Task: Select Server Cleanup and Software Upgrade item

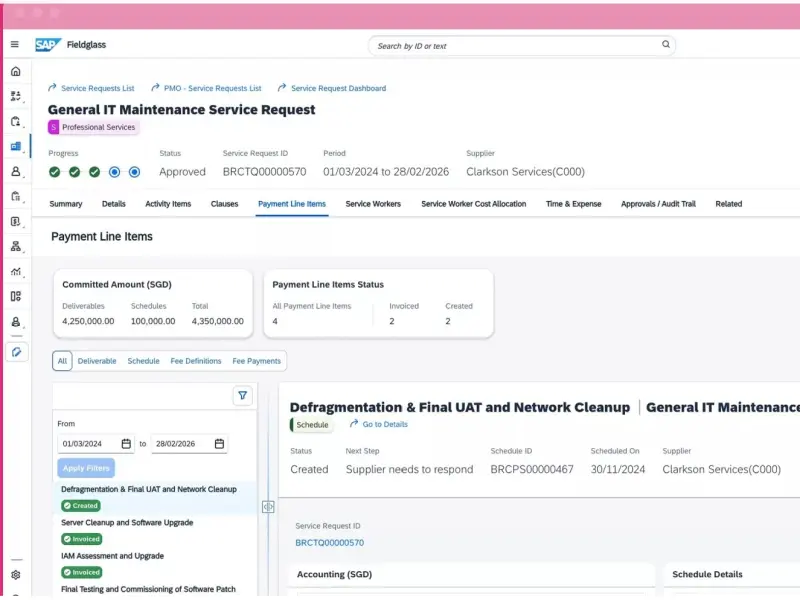Action: click(127, 523)
